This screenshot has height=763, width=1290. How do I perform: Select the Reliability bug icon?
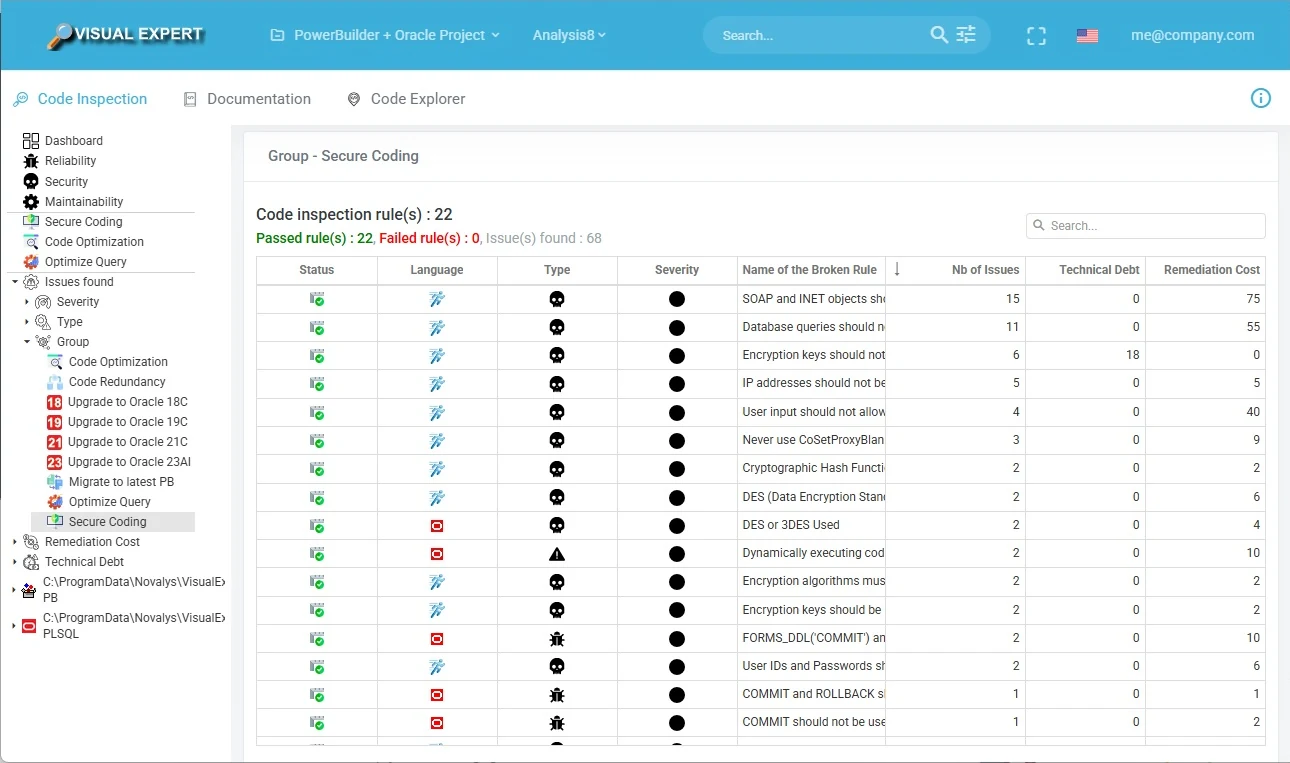31,161
